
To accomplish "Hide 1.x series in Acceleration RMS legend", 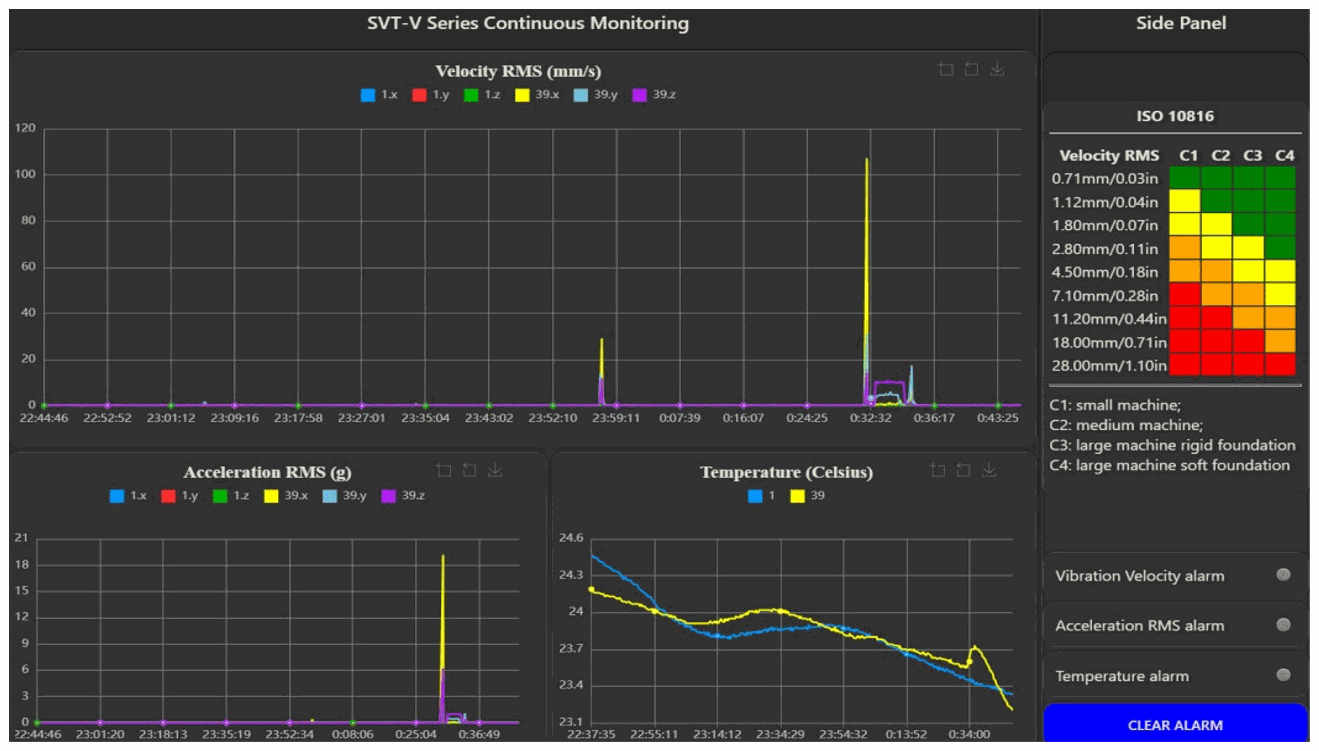I will click(129, 496).
